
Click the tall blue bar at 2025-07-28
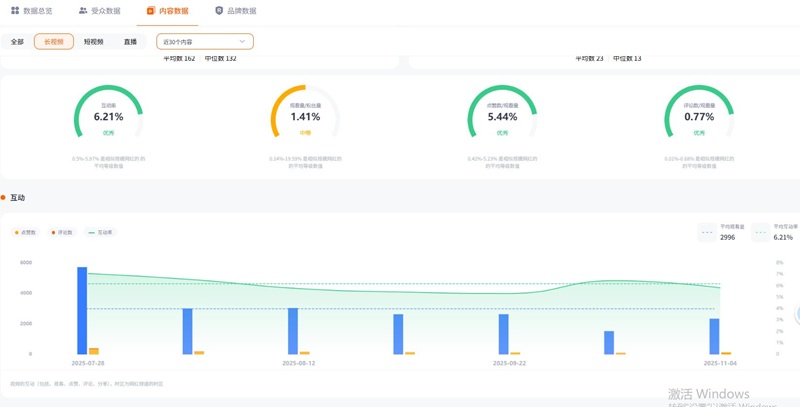(82, 310)
